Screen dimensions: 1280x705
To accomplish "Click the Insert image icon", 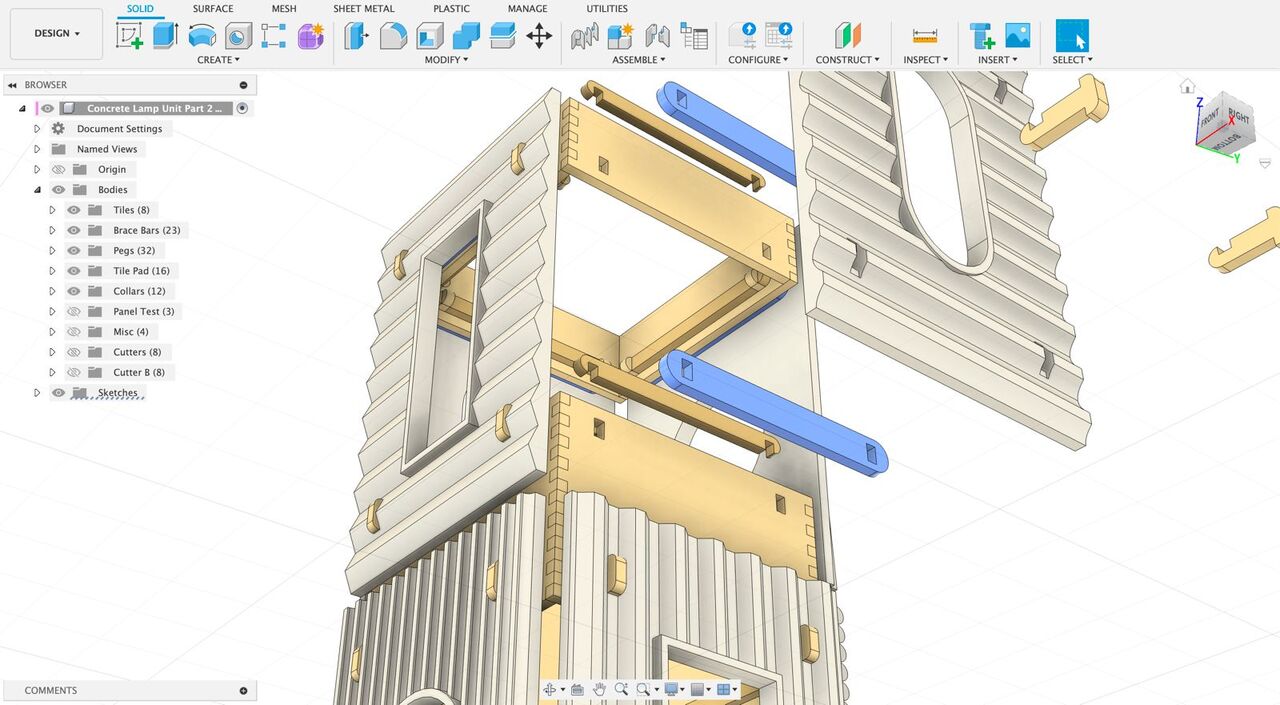I will (x=1017, y=36).
